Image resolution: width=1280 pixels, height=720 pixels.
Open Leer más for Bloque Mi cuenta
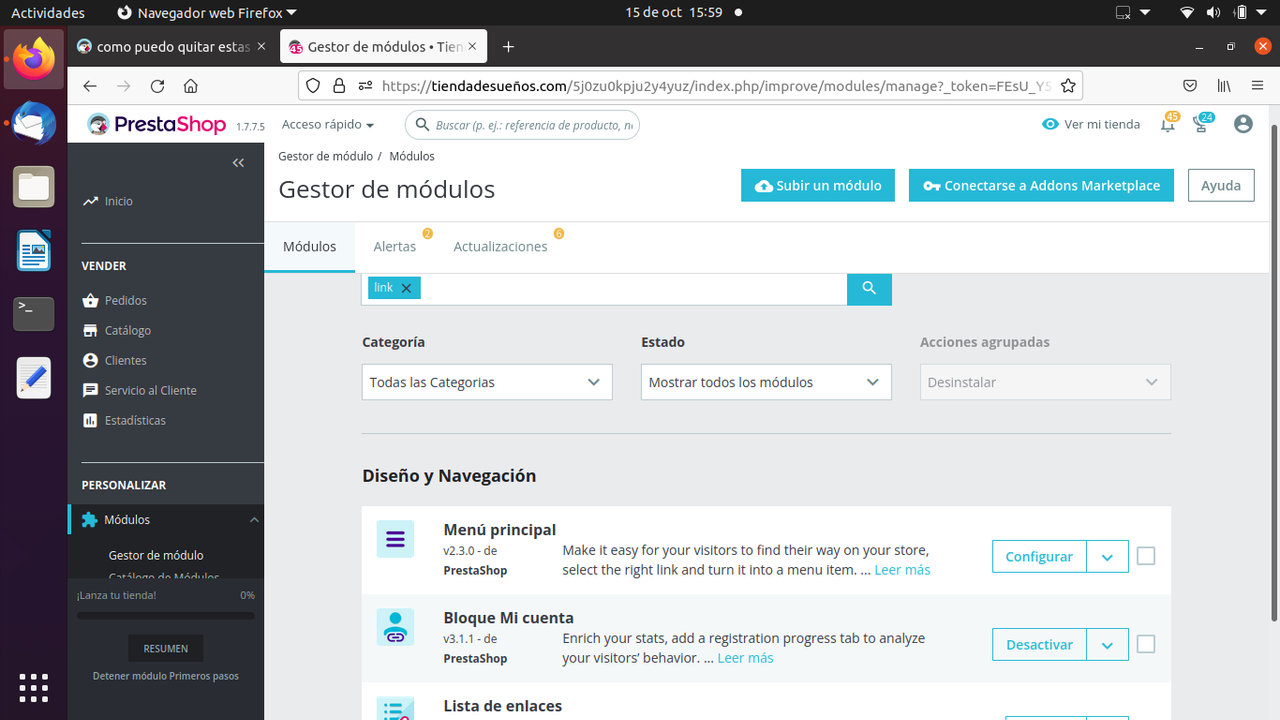(x=745, y=658)
